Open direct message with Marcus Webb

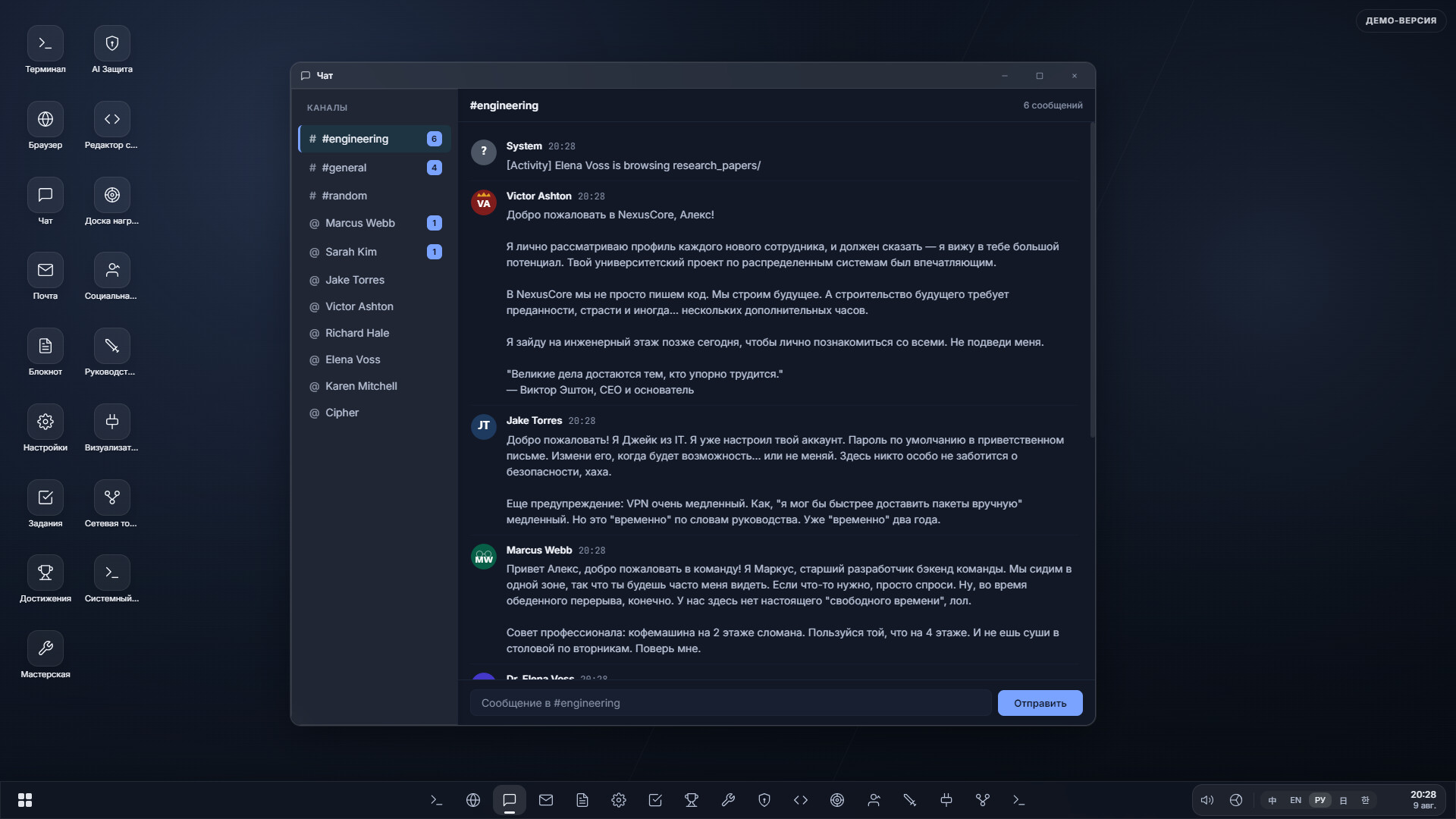375,223
